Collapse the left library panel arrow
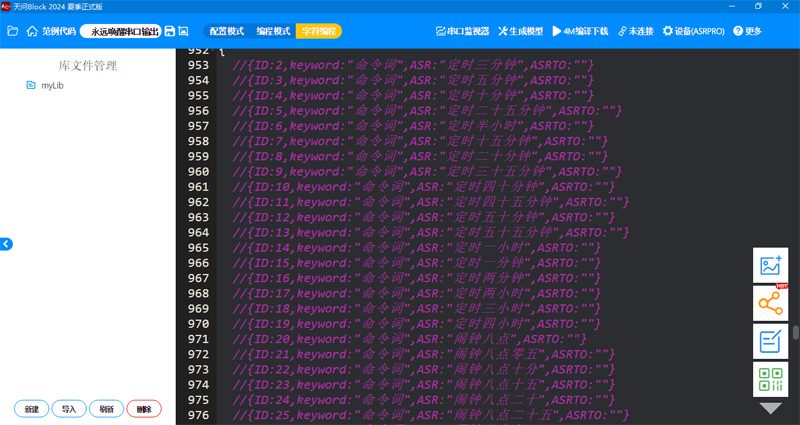This screenshot has height=425, width=800. pyautogui.click(x=6, y=244)
